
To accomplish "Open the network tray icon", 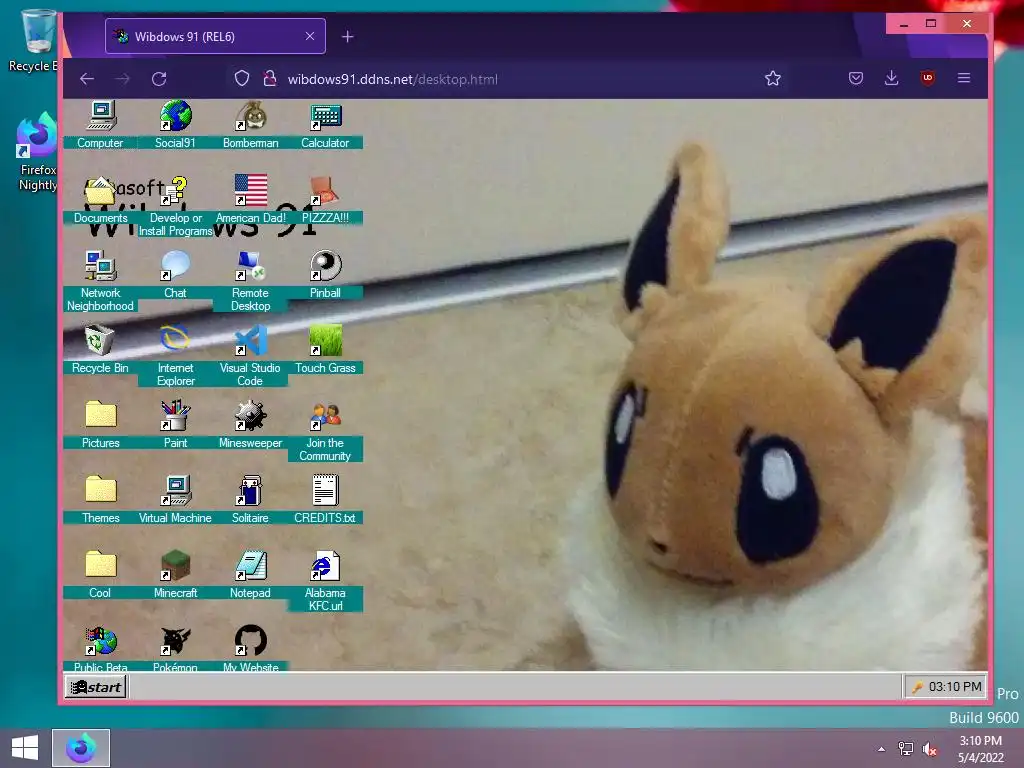I will pos(906,749).
